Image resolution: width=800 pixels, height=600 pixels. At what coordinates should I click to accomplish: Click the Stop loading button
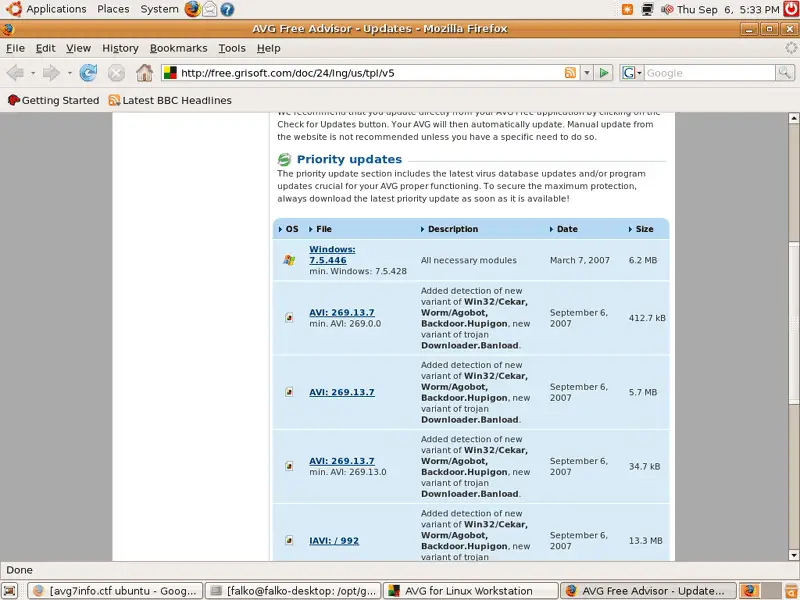click(x=116, y=73)
